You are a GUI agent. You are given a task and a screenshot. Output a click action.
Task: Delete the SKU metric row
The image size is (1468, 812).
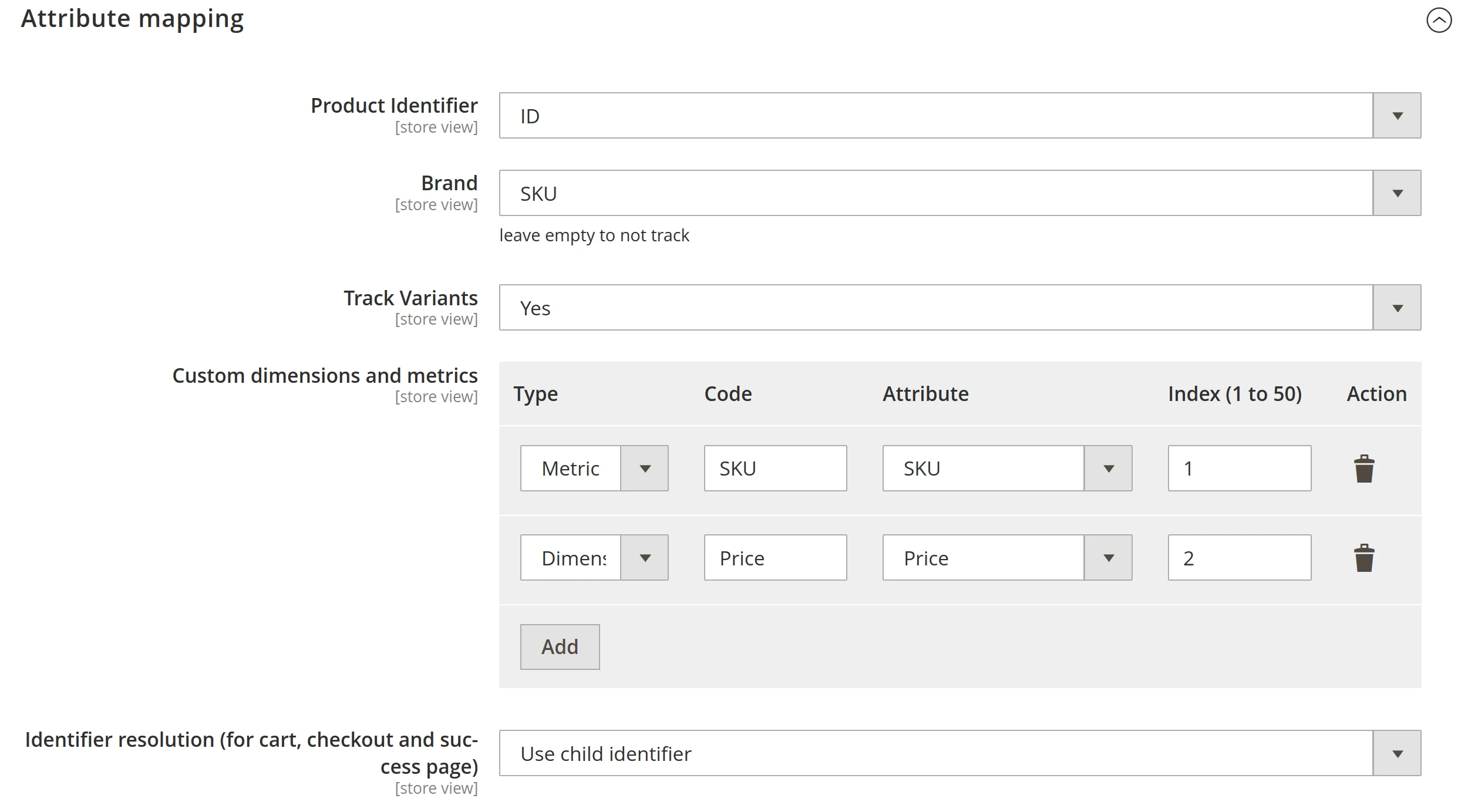coord(1365,468)
